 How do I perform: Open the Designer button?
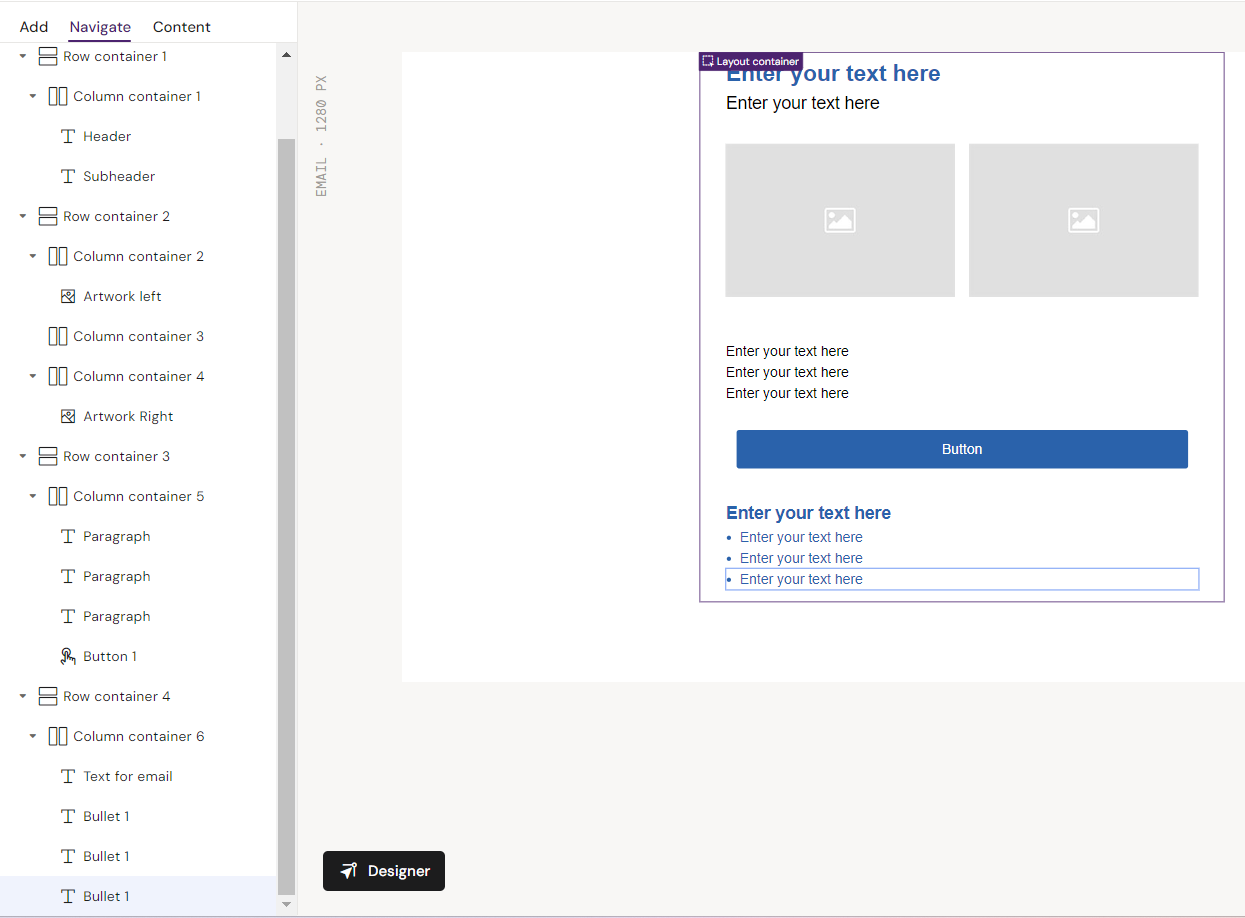coord(384,871)
